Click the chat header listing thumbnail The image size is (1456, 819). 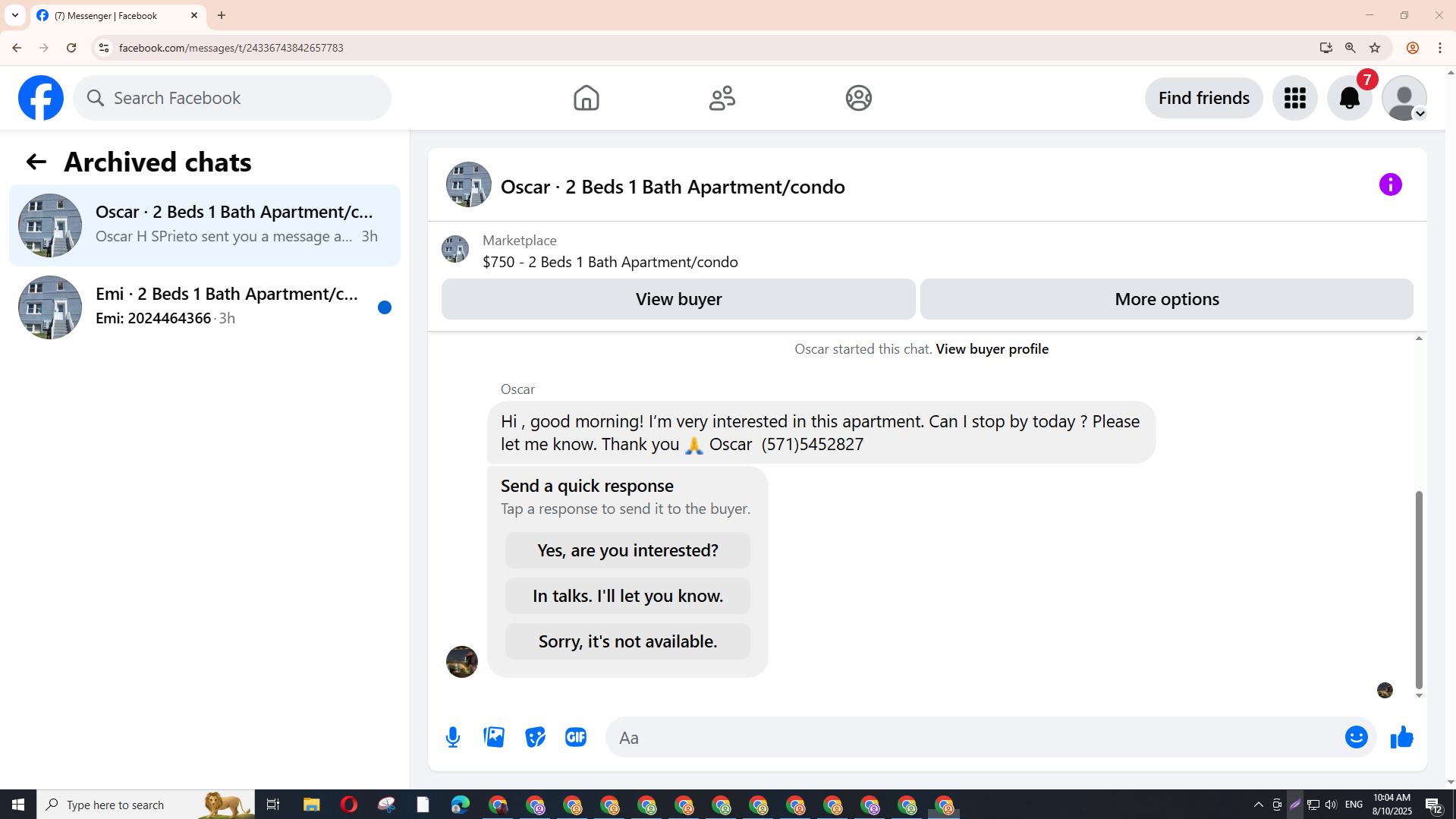point(468,184)
